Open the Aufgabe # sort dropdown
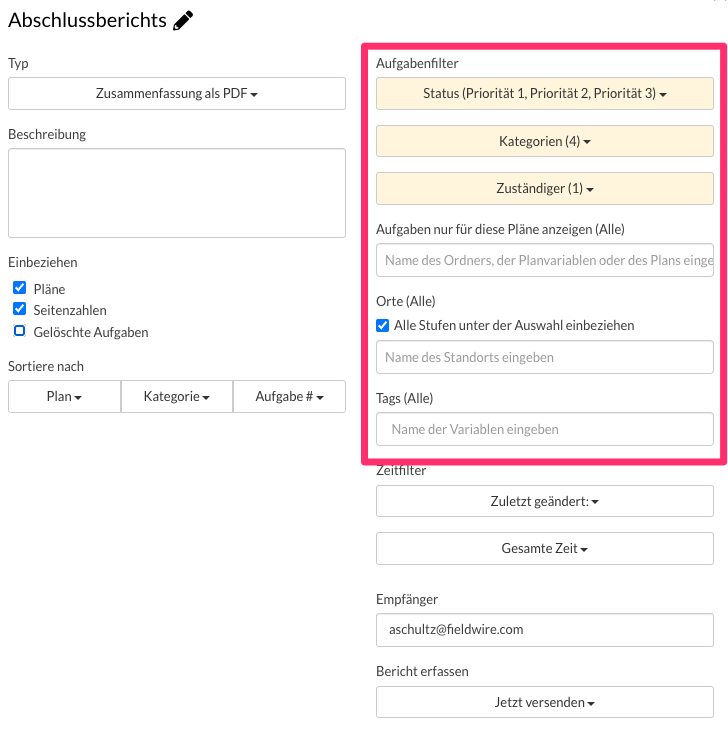This screenshot has height=748, width=728. click(289, 397)
